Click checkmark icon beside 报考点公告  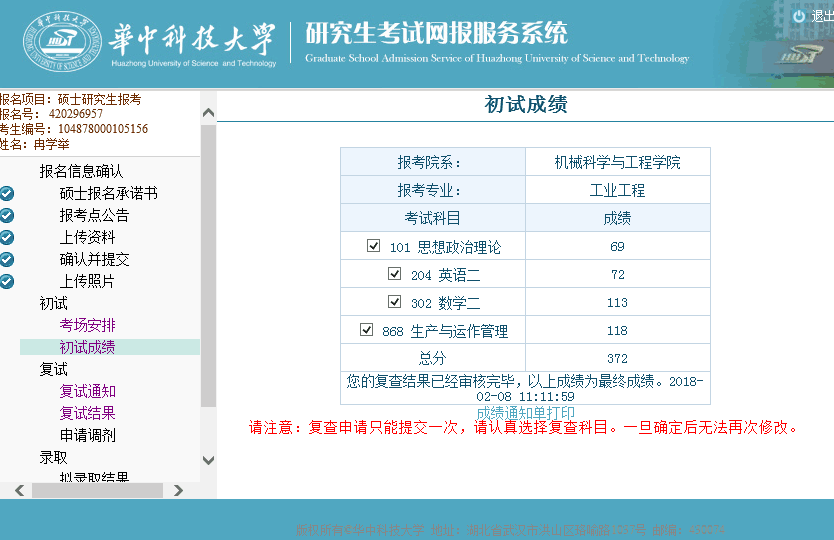(7, 215)
